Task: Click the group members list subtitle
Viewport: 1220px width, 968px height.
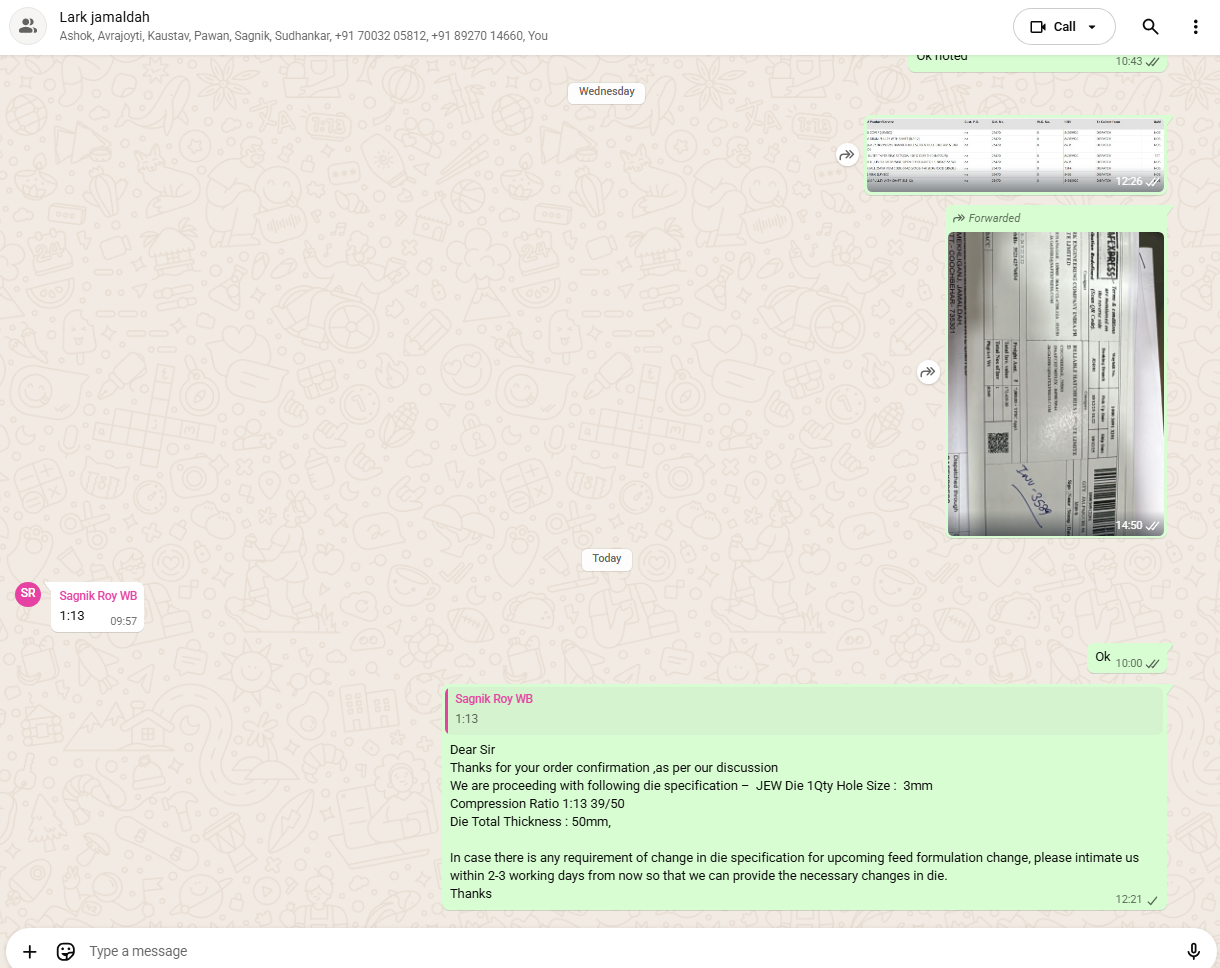Action: (x=303, y=36)
